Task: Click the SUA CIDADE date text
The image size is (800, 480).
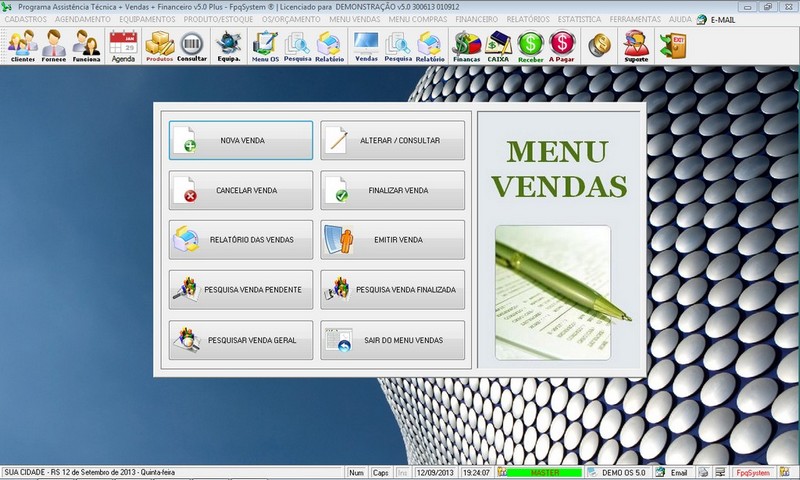Action: tap(90, 473)
